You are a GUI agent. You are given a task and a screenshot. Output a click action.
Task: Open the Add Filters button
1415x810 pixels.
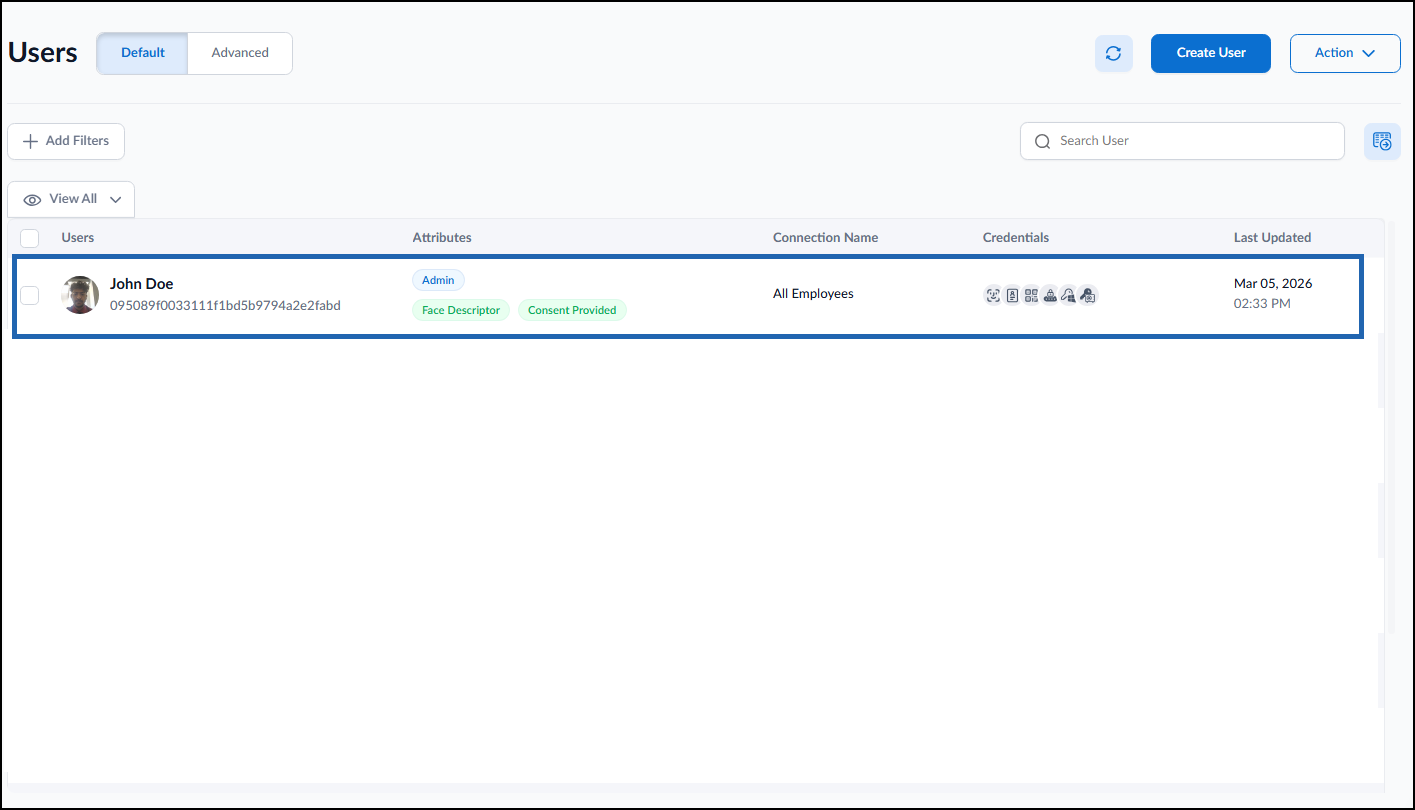[x=66, y=141]
